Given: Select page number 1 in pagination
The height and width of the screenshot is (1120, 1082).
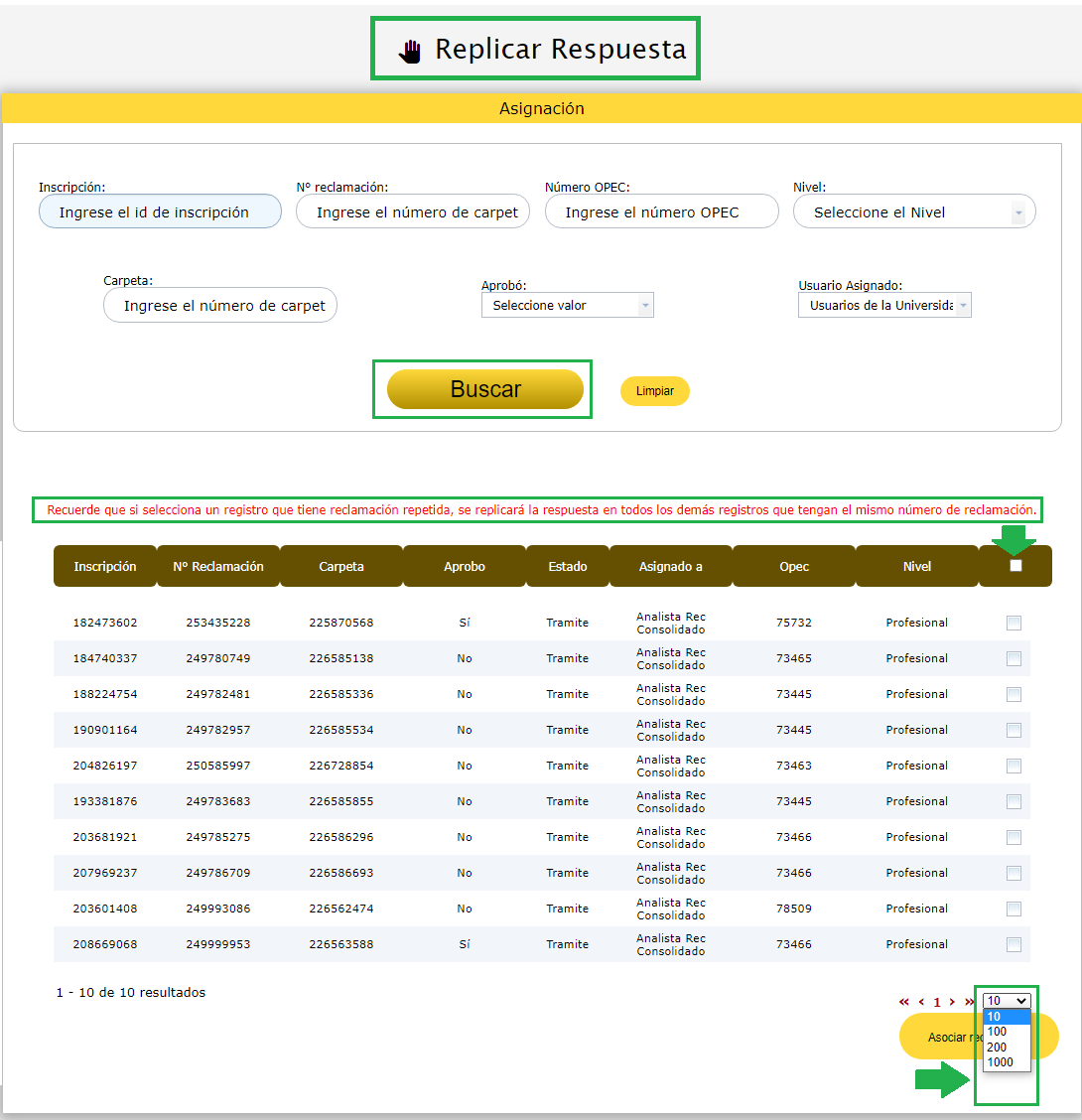Looking at the screenshot, I should click(936, 1003).
